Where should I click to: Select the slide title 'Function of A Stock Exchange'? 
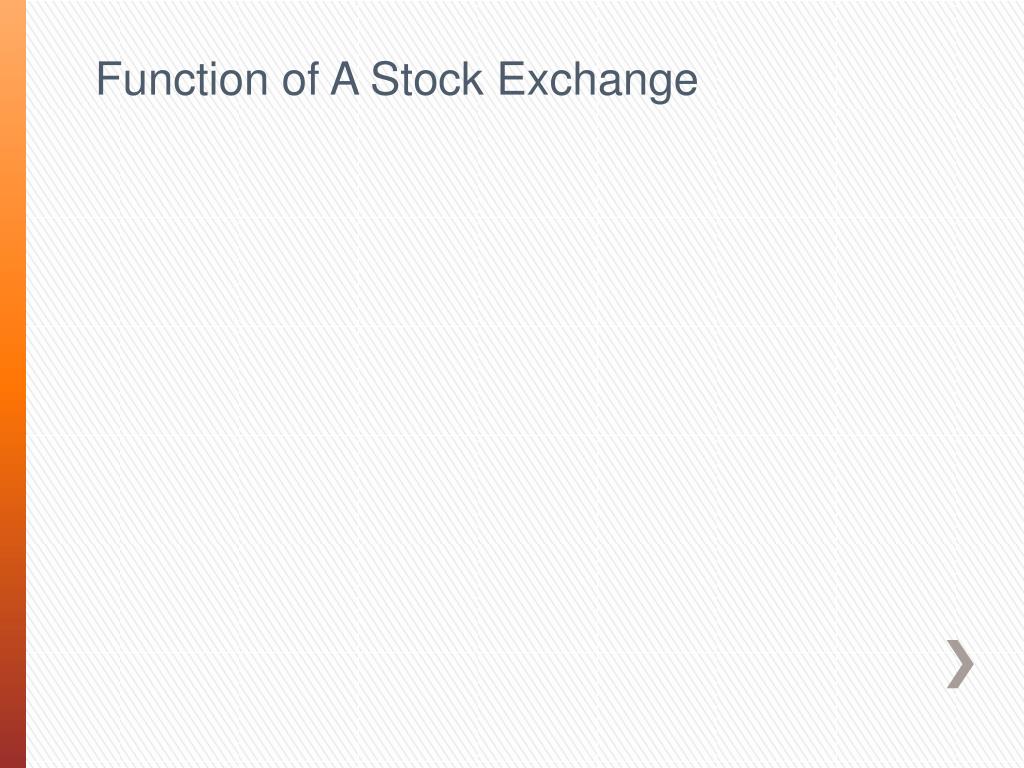(397, 80)
